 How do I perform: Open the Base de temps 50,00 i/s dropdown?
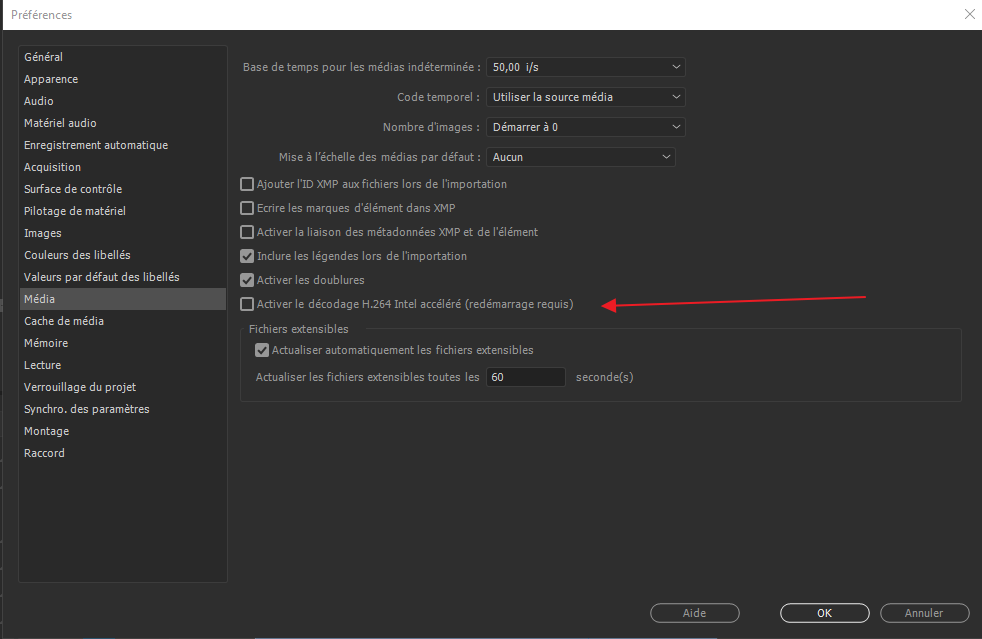click(586, 67)
